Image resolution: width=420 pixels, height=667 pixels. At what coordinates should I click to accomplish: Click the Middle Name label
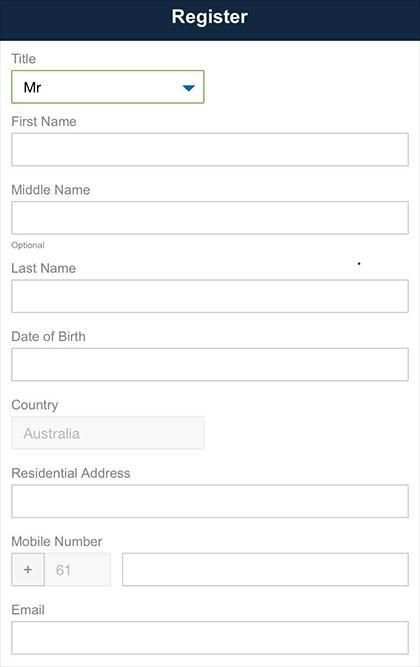tap(51, 190)
